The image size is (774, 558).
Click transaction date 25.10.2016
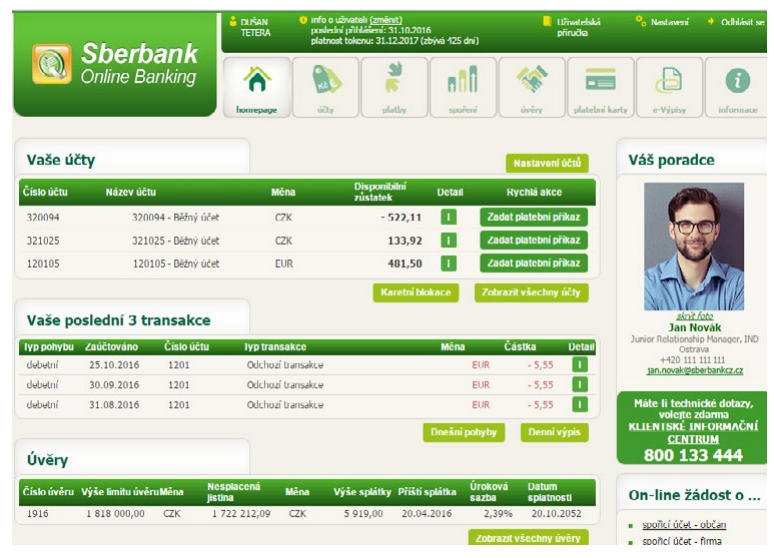coord(114,365)
